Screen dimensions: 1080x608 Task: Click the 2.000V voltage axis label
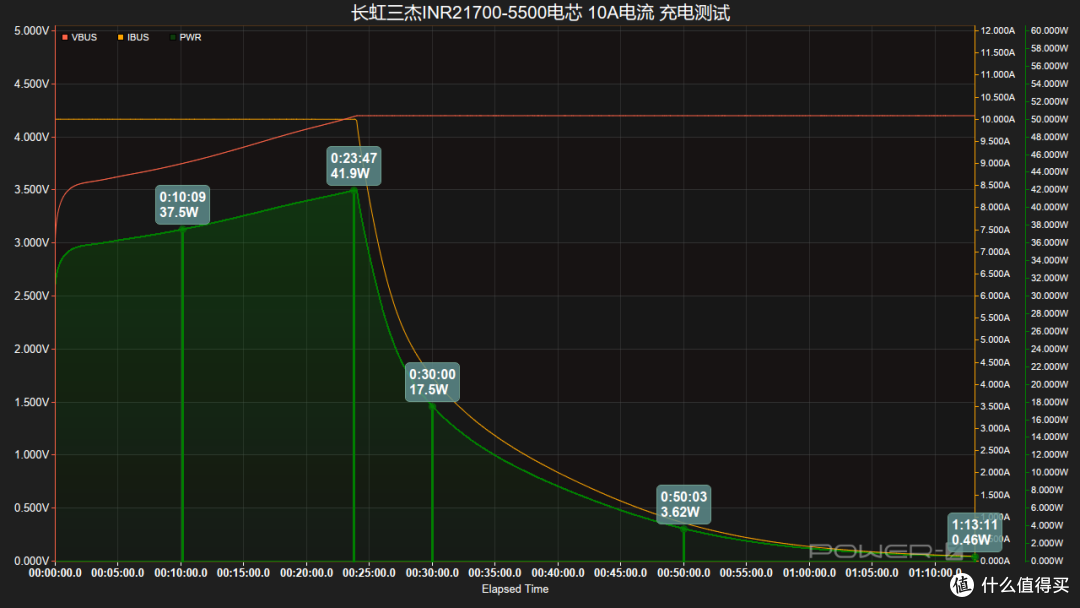pyautogui.click(x=32, y=349)
